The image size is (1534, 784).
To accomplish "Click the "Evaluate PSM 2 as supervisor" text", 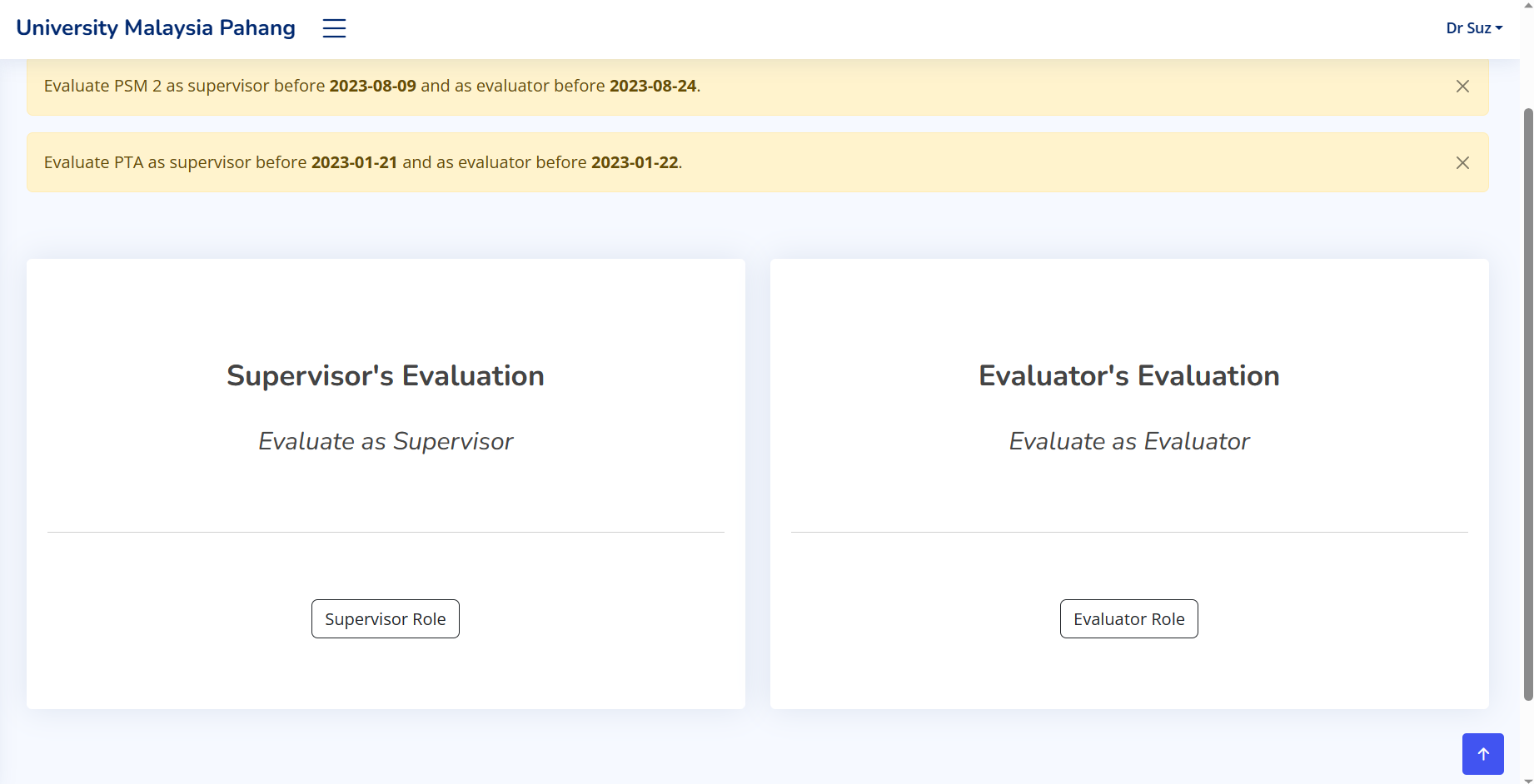I will [183, 87].
